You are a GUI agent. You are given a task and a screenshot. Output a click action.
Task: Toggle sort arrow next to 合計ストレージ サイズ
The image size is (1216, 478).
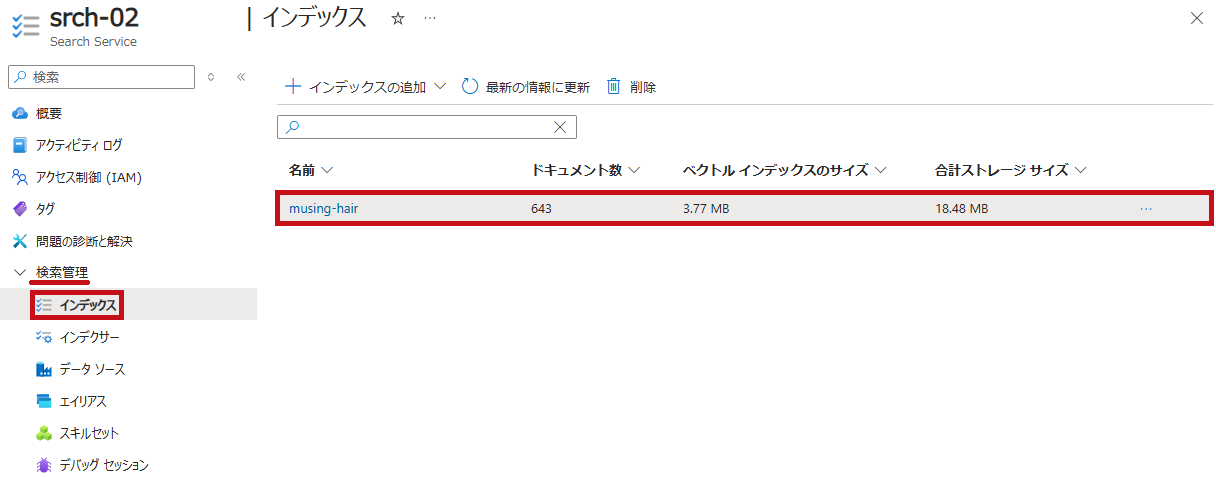tap(1080, 171)
